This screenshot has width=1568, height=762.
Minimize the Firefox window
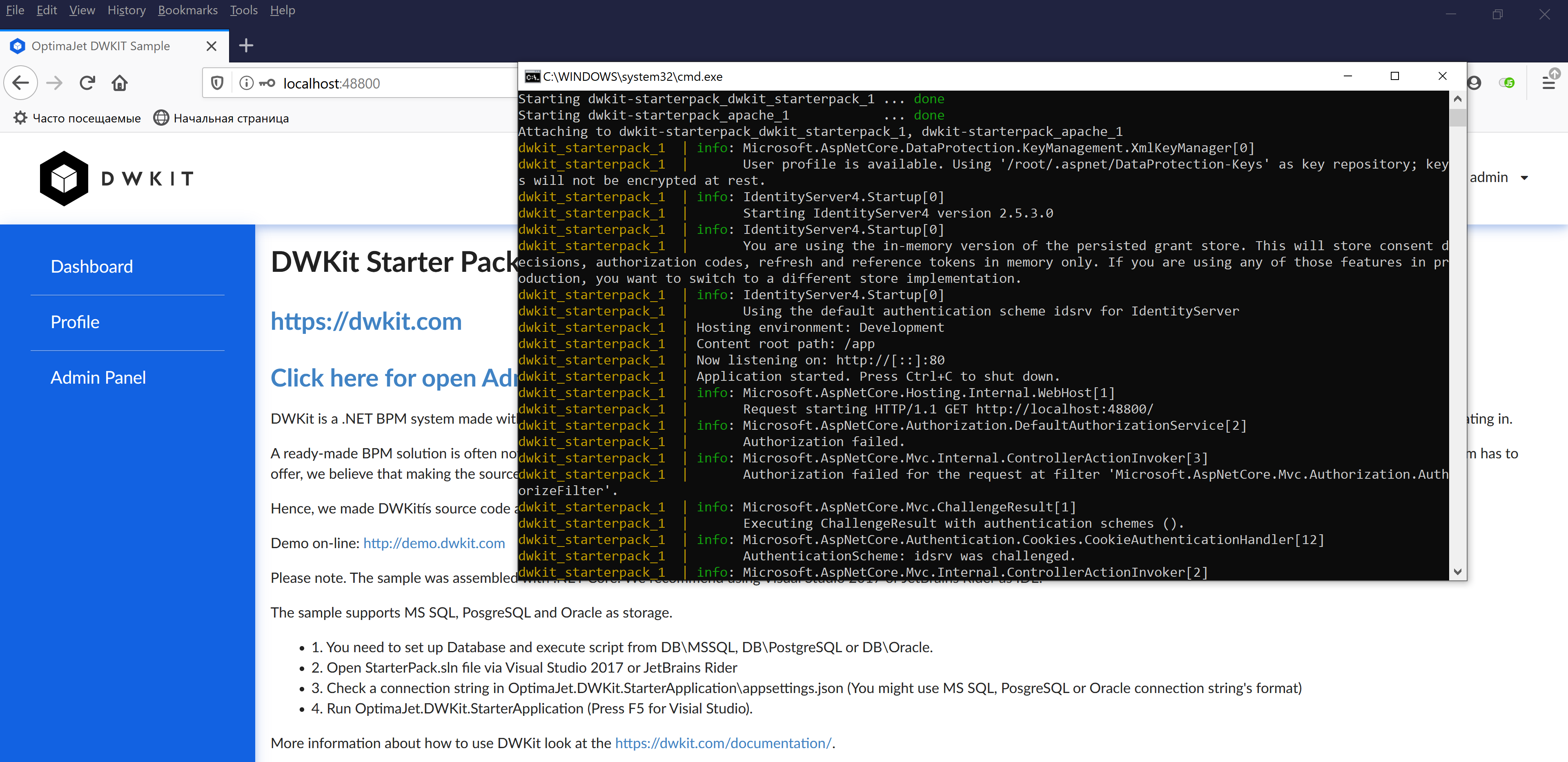point(1451,14)
